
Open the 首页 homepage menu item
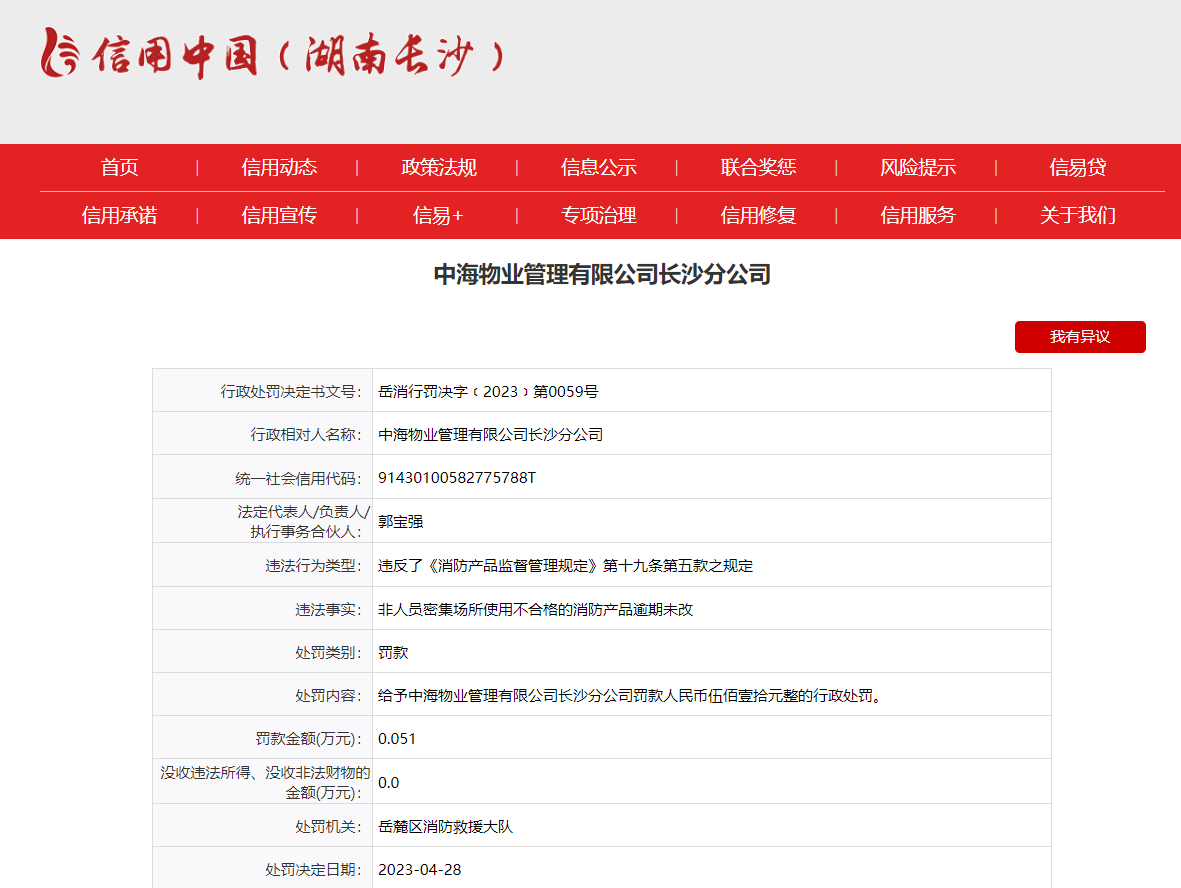click(x=119, y=167)
